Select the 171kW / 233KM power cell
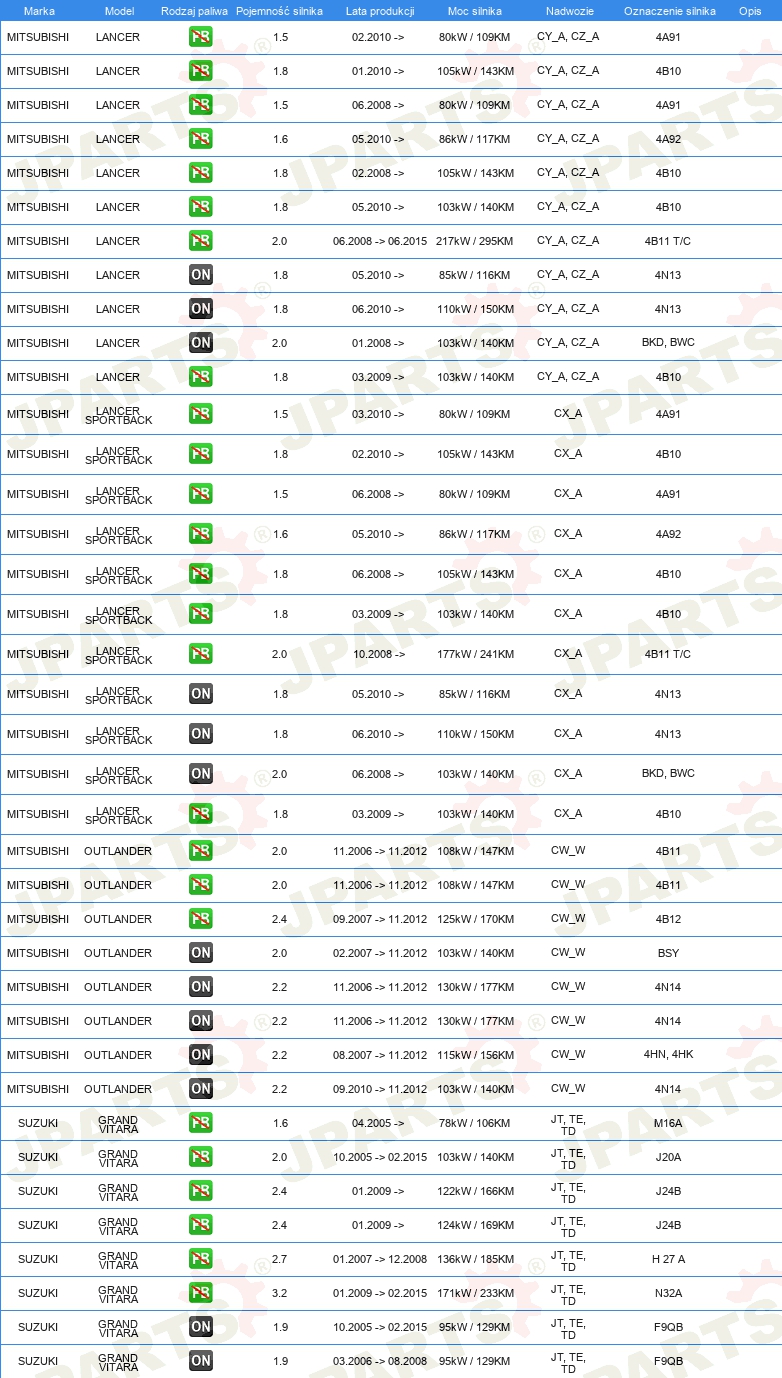The width and height of the screenshot is (782, 1378). click(475, 1293)
